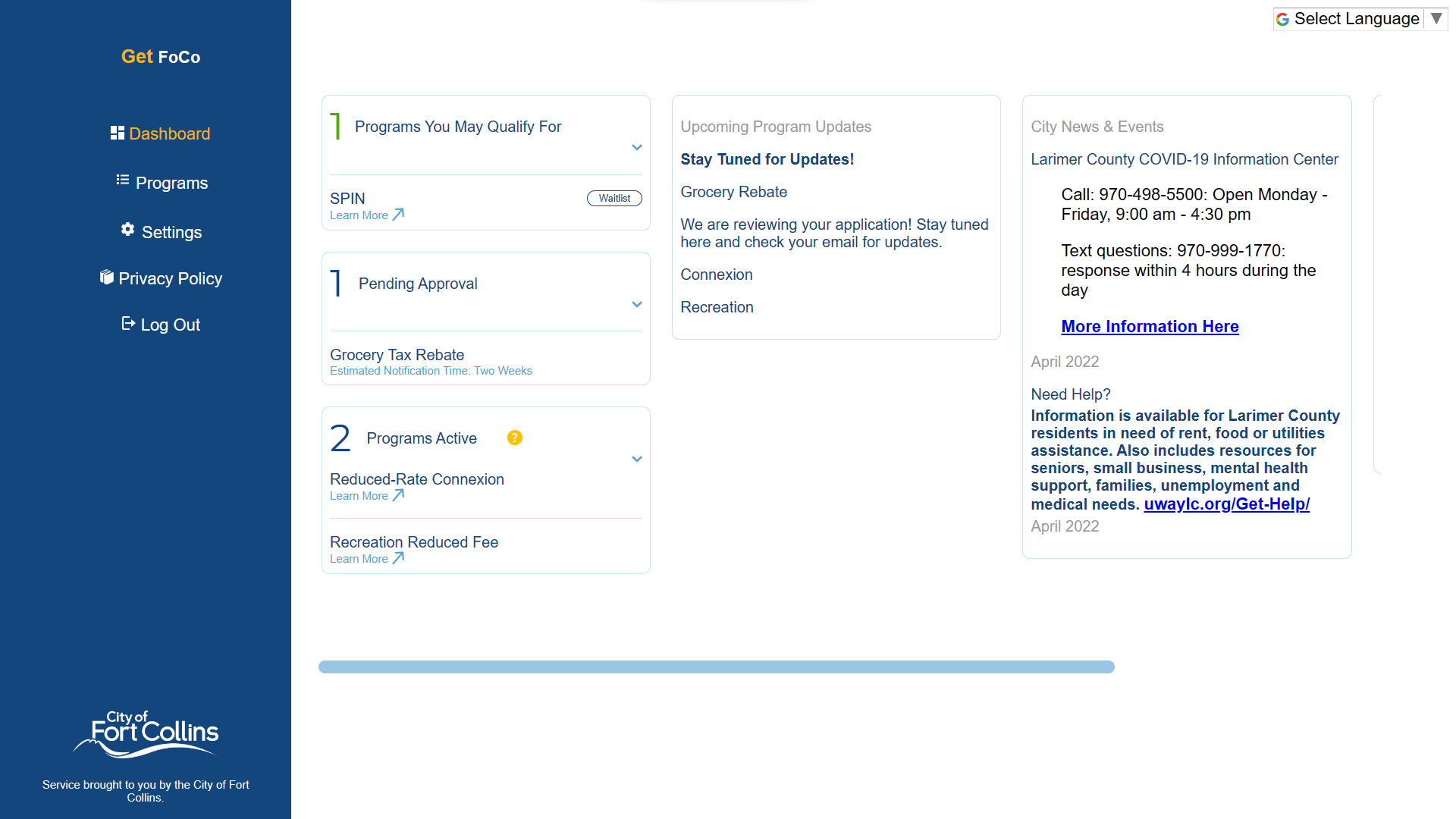Click the City News & Events card title

coord(1097,127)
